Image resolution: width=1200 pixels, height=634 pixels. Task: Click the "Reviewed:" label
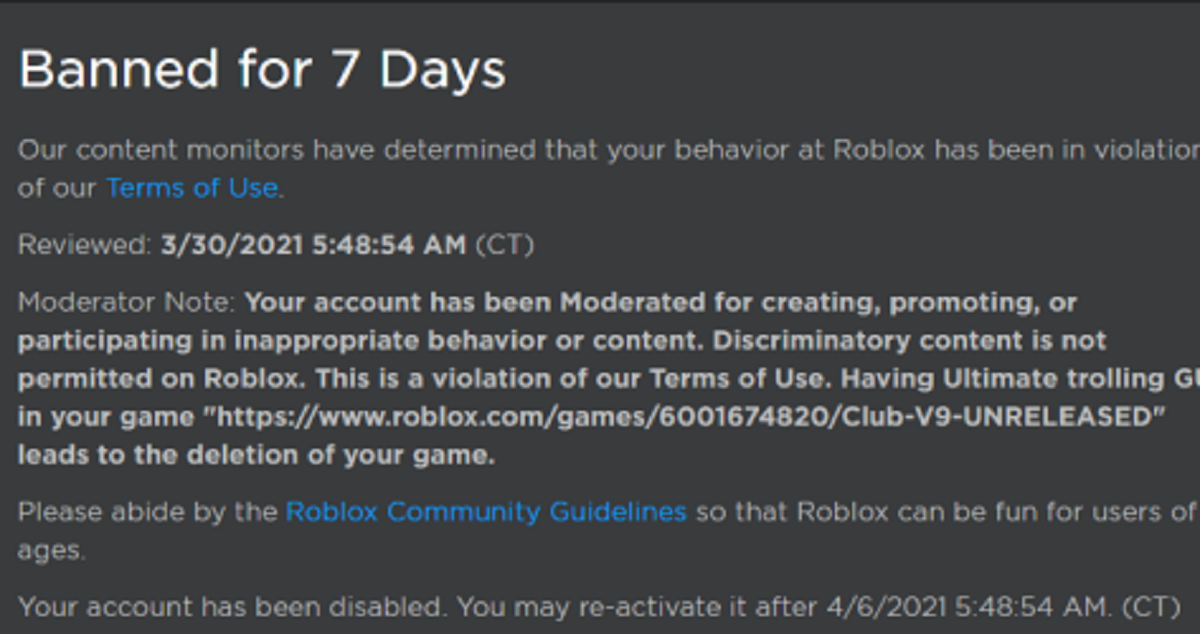(84, 245)
